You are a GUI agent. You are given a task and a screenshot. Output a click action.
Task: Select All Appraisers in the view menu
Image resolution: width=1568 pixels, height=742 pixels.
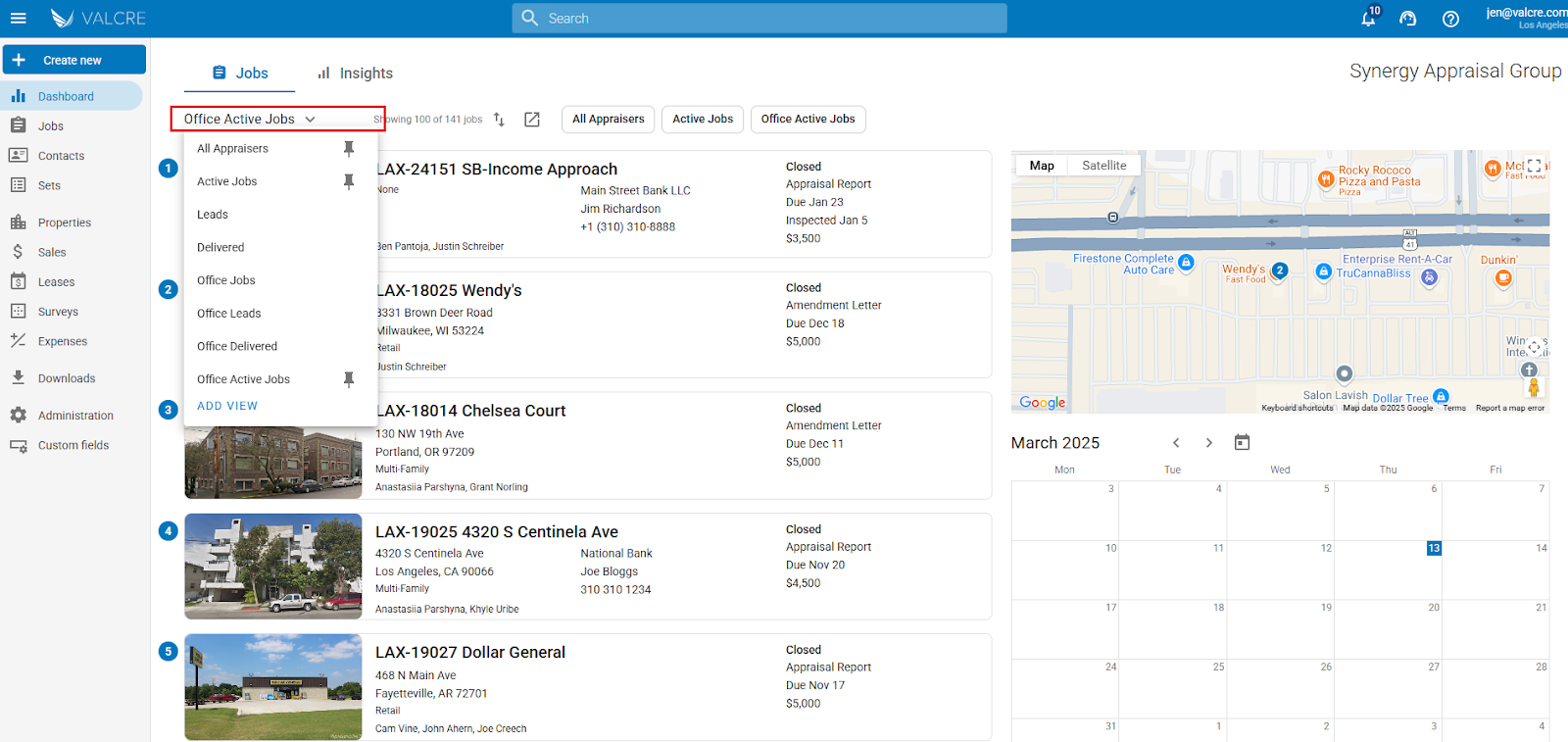click(x=232, y=148)
